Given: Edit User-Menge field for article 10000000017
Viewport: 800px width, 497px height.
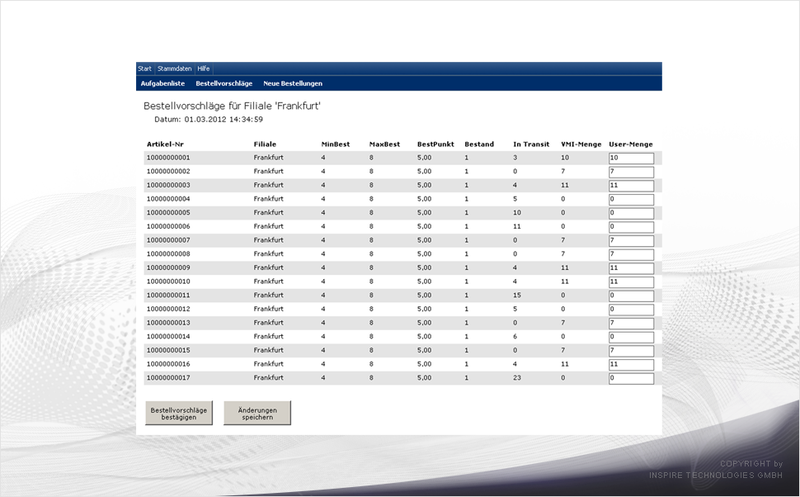Looking at the screenshot, I should pyautogui.click(x=631, y=379).
